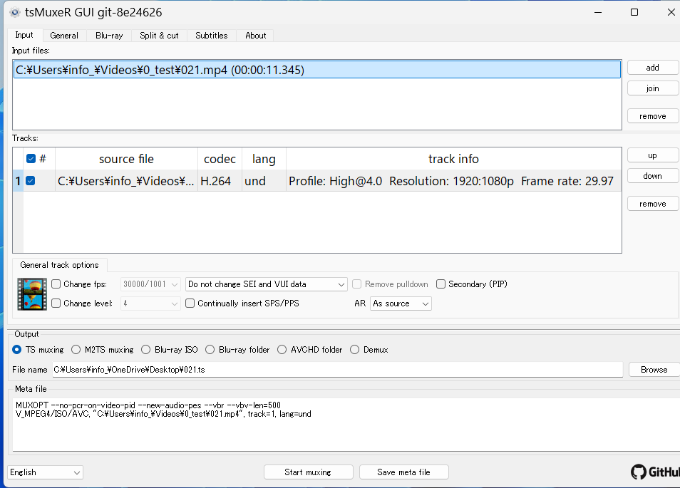Image resolution: width=680 pixels, height=488 pixels.
Task: Choose Blu-ray ISO output option
Action: 147,350
